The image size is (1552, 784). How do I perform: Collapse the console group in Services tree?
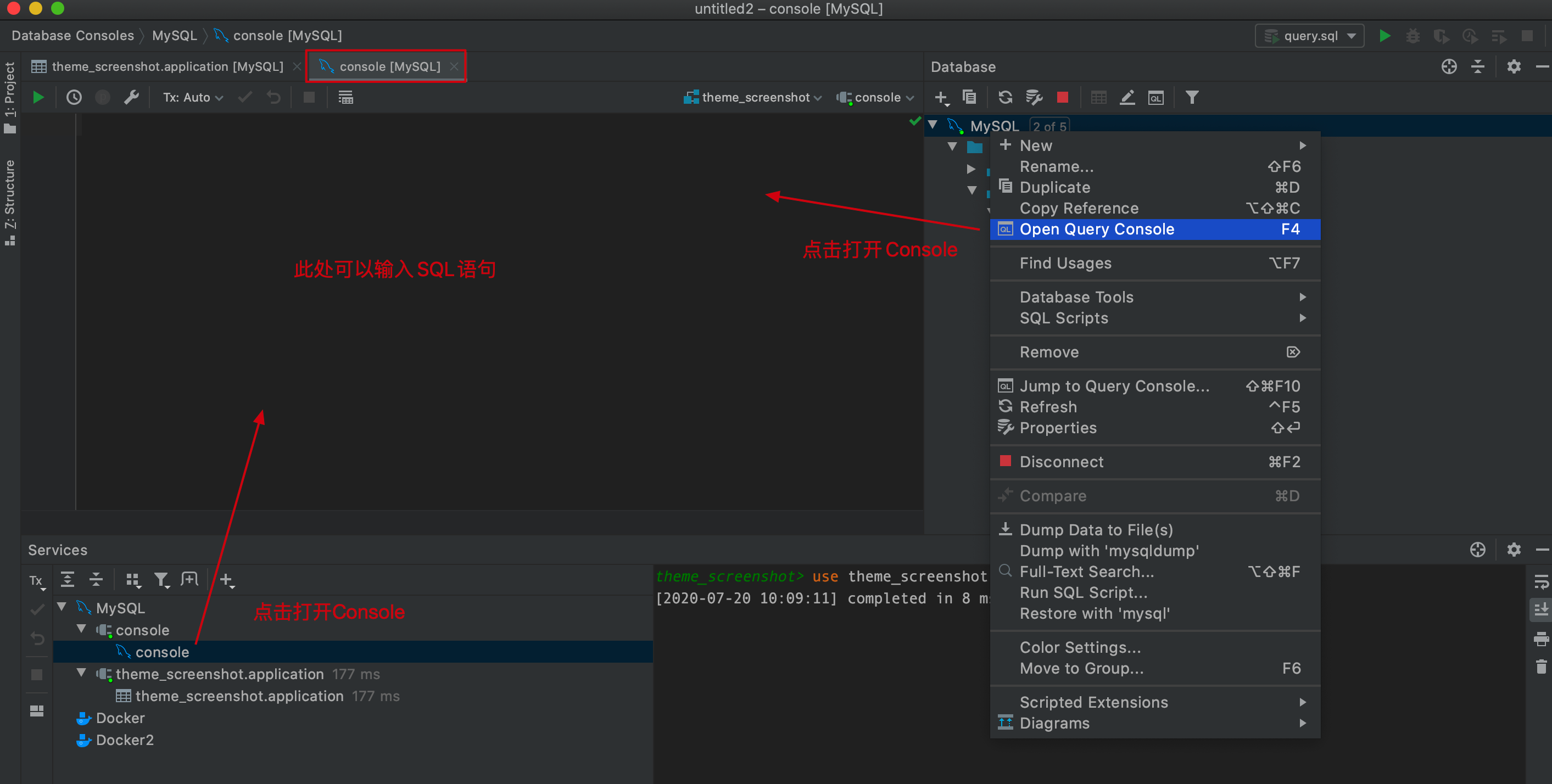click(81, 629)
